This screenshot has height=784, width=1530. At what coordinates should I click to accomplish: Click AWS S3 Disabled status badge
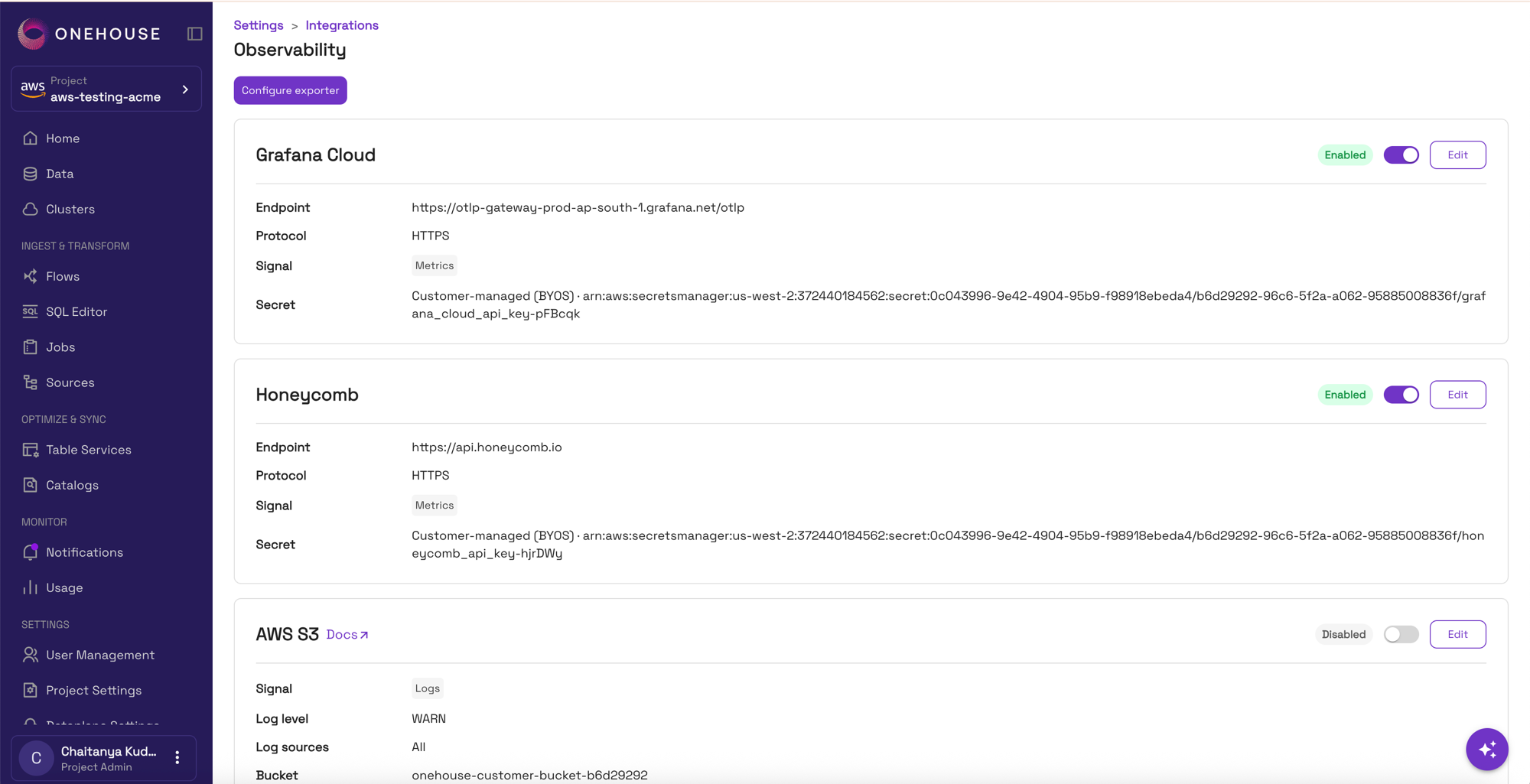(1343, 634)
